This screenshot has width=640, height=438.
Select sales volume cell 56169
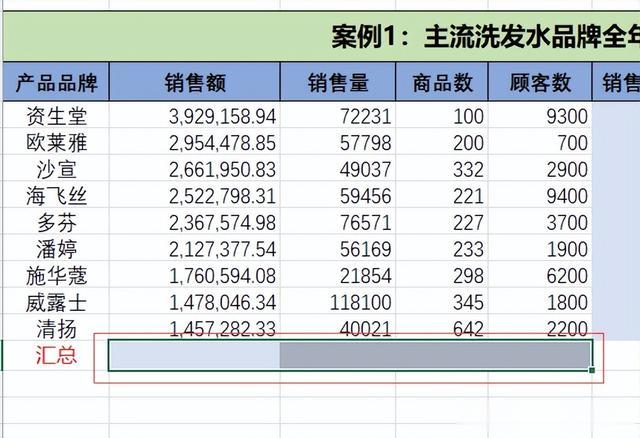point(338,249)
